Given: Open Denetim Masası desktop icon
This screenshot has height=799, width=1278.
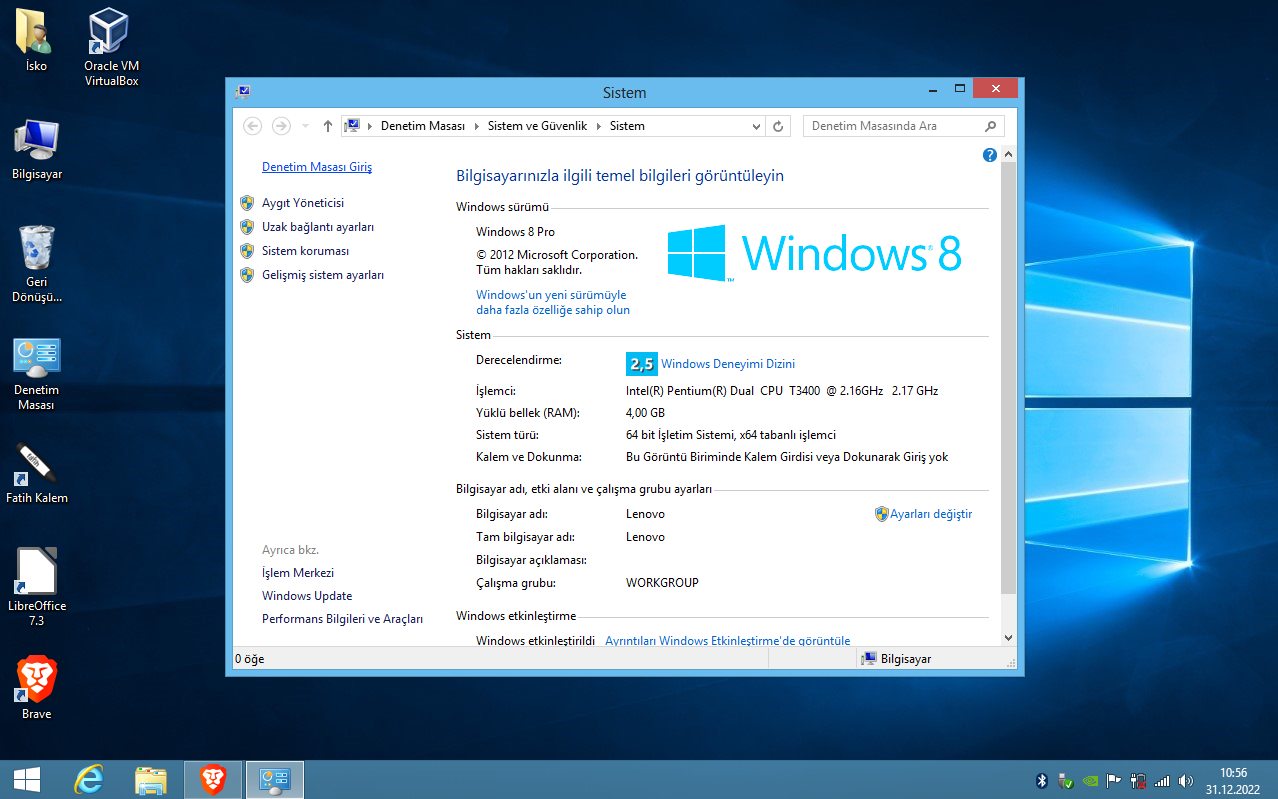Looking at the screenshot, I should [x=37, y=373].
